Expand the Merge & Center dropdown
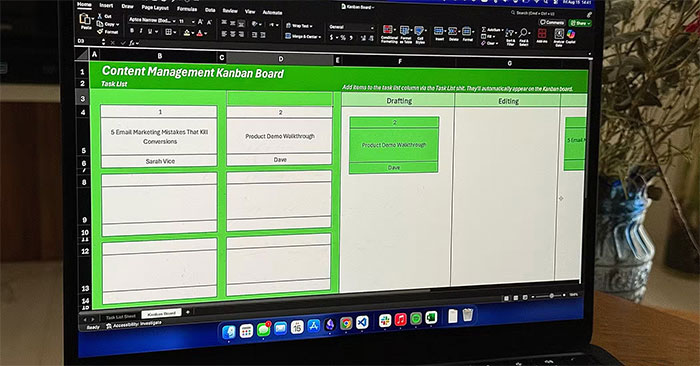 (x=321, y=37)
